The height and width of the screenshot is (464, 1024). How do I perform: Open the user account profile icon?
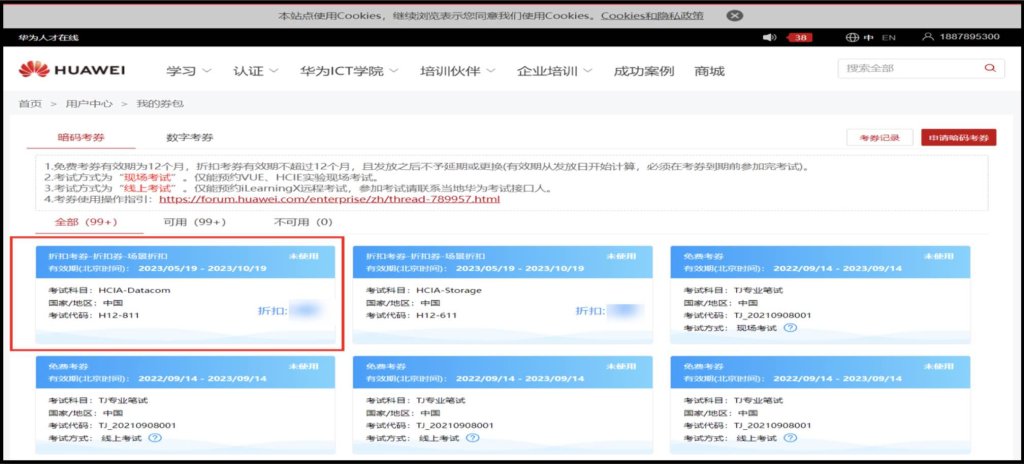(928, 37)
